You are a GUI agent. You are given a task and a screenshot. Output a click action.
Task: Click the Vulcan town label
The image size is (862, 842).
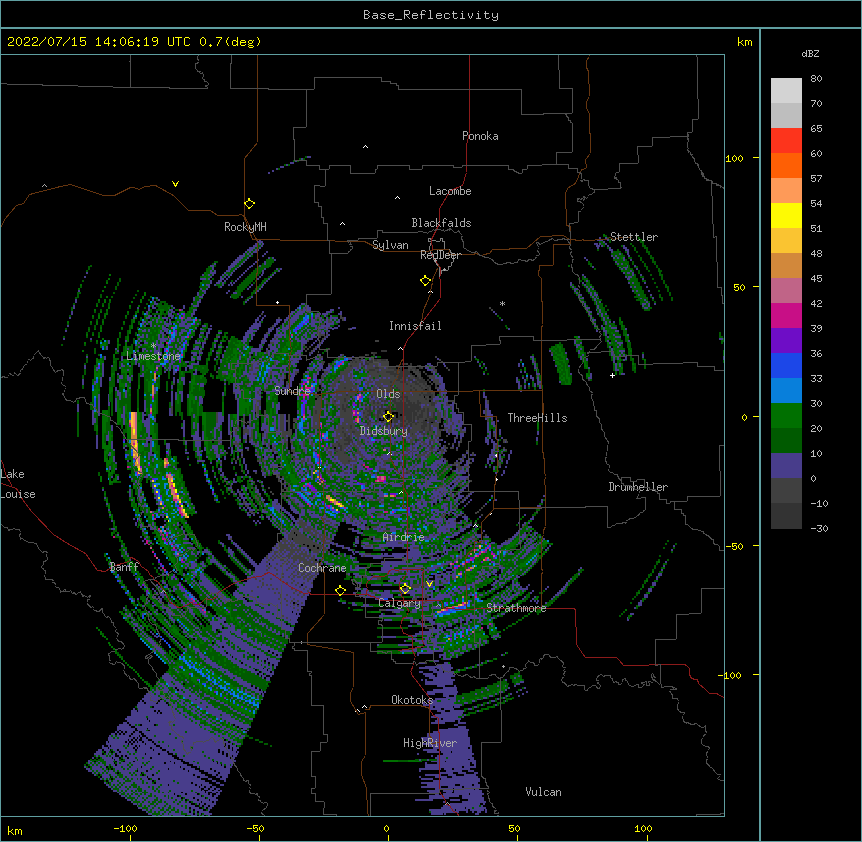(x=543, y=792)
